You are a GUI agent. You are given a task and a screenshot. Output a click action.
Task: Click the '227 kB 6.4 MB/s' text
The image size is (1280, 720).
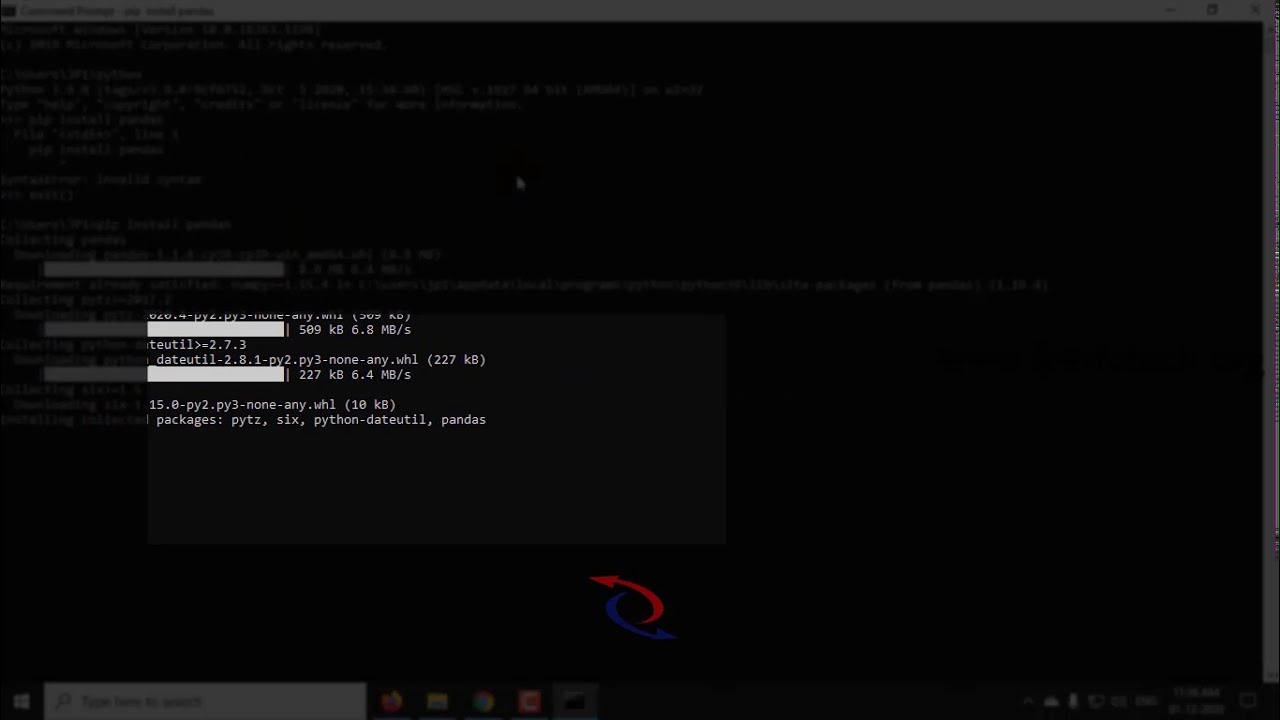point(355,375)
